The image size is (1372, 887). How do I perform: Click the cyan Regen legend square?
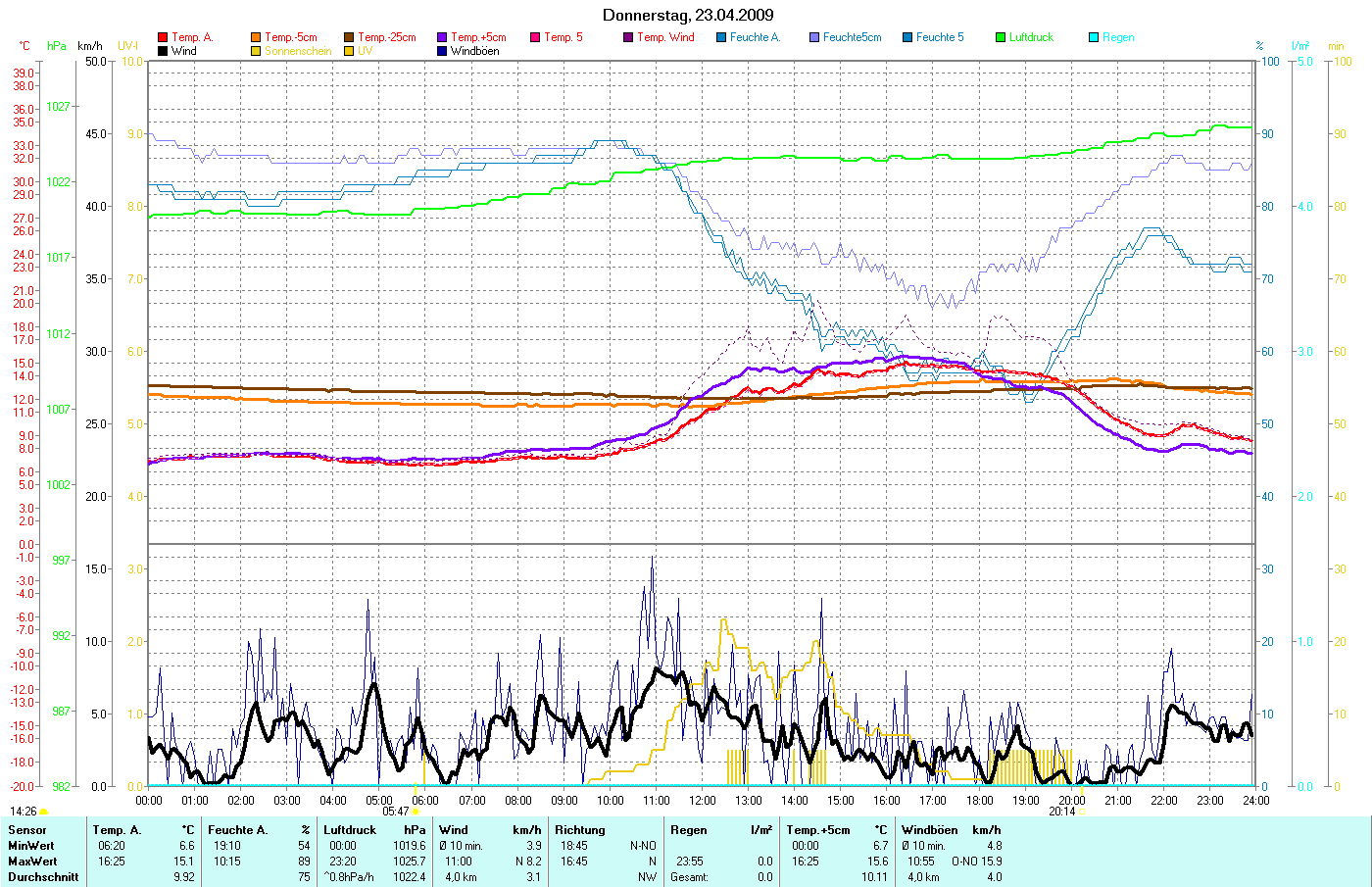coord(1094,37)
